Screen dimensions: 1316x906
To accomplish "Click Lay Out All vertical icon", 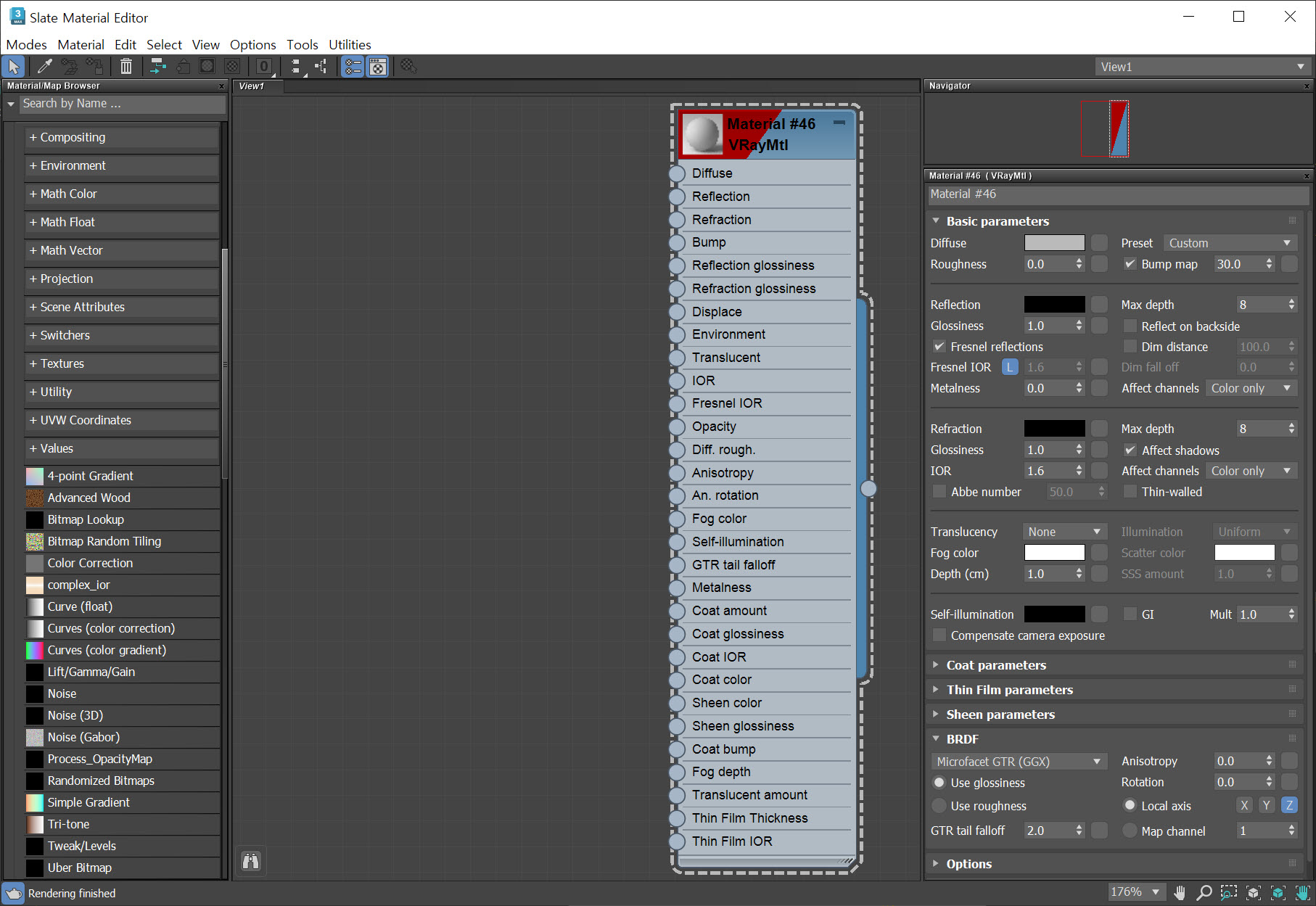I will pyautogui.click(x=296, y=67).
